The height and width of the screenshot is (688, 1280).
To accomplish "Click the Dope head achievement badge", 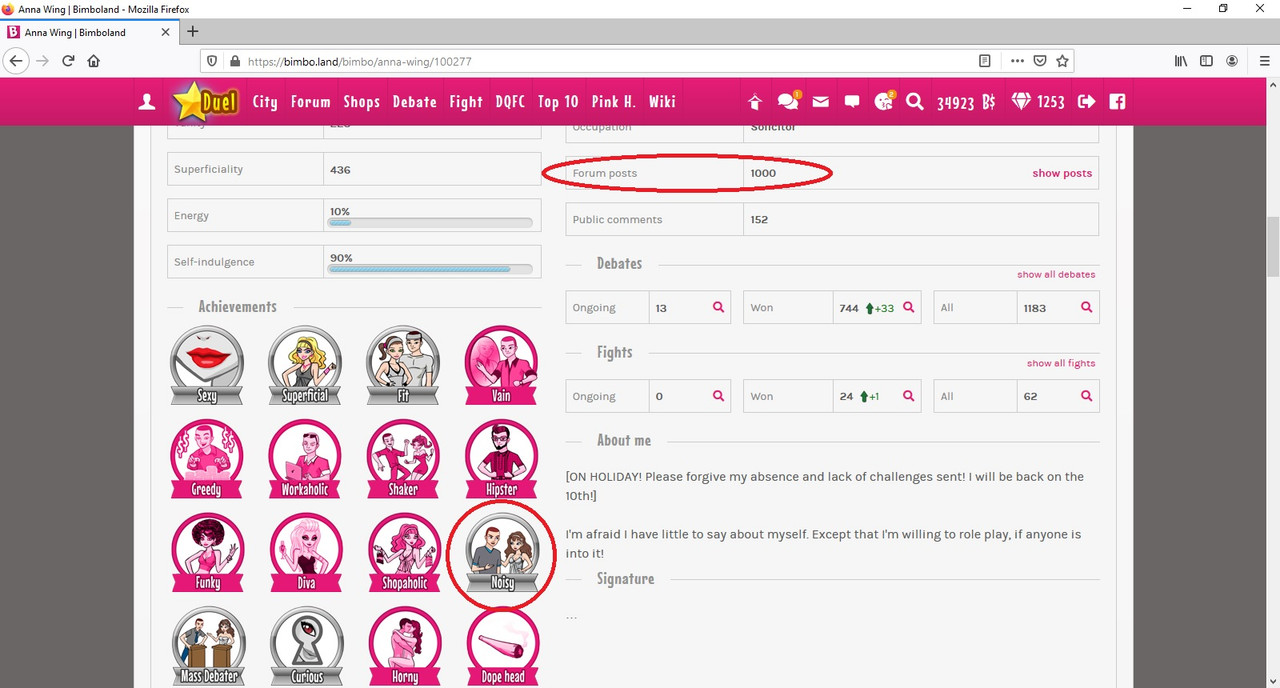I will coord(501,647).
